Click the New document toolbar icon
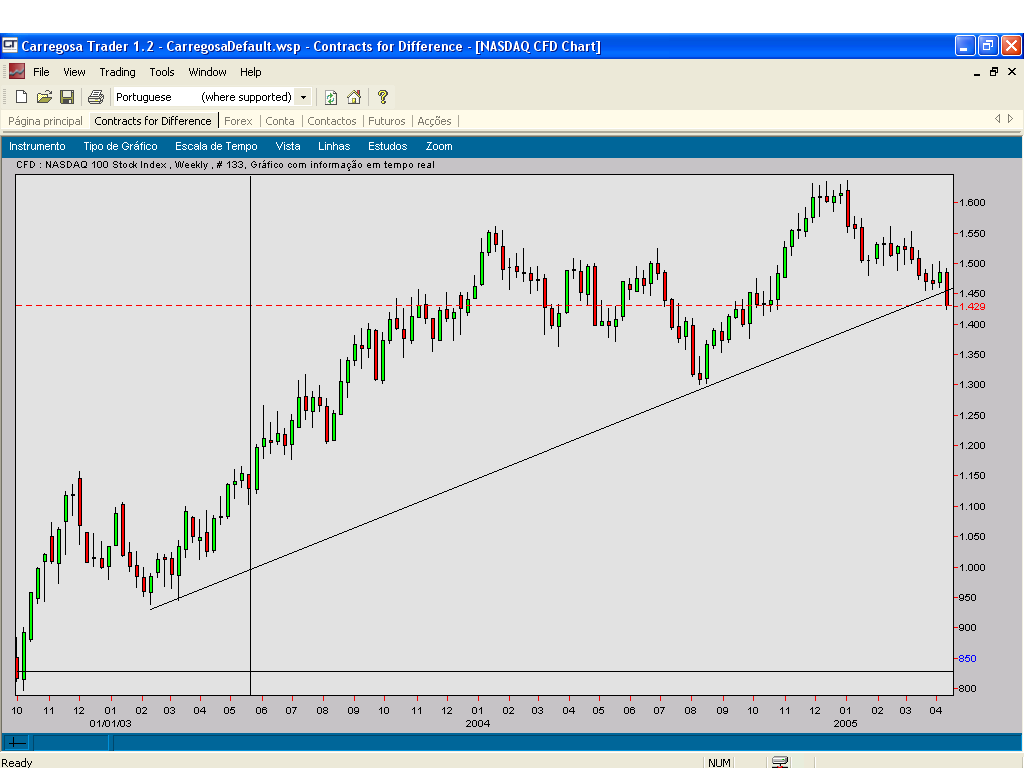Image resolution: width=1024 pixels, height=768 pixels. pyautogui.click(x=21, y=97)
